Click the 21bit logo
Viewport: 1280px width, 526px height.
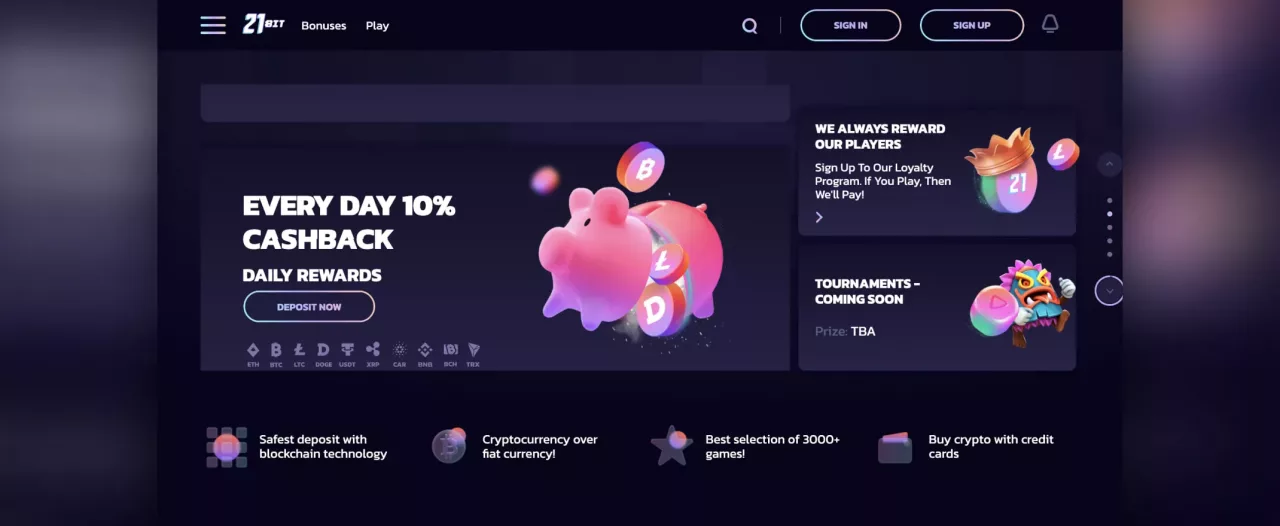pos(263,24)
